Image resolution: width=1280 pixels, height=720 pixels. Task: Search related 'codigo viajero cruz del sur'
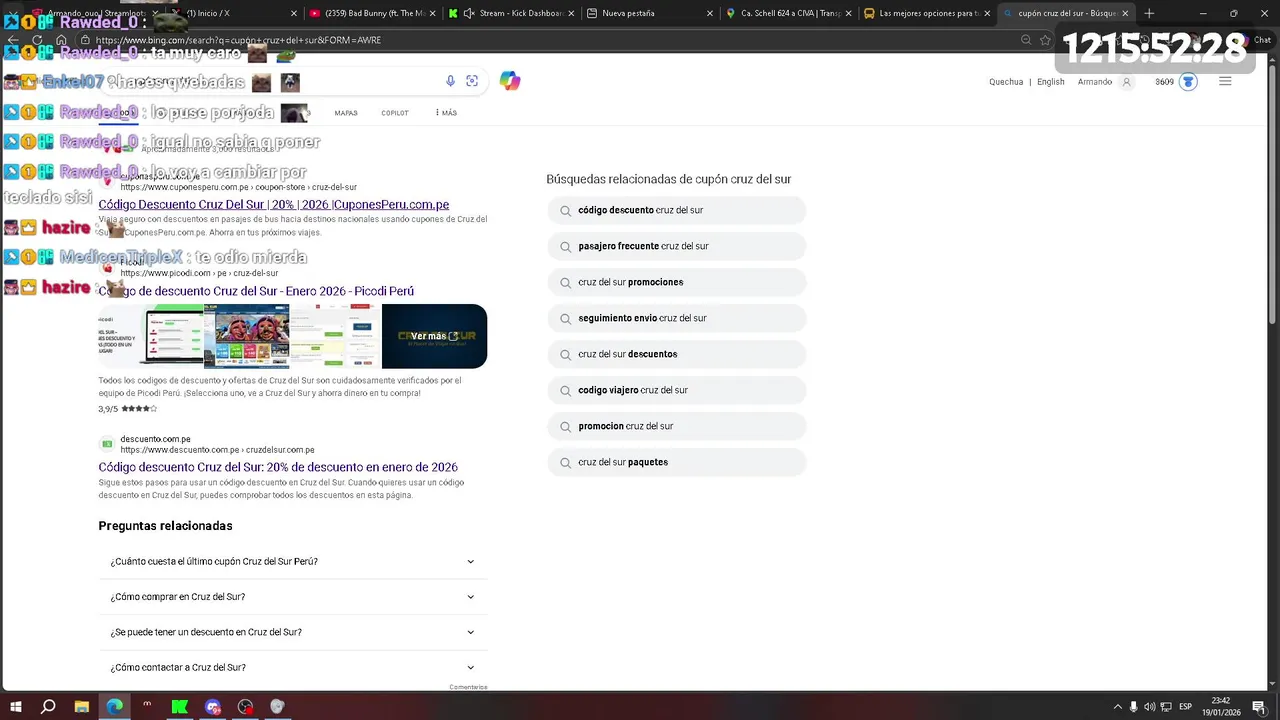(x=677, y=390)
